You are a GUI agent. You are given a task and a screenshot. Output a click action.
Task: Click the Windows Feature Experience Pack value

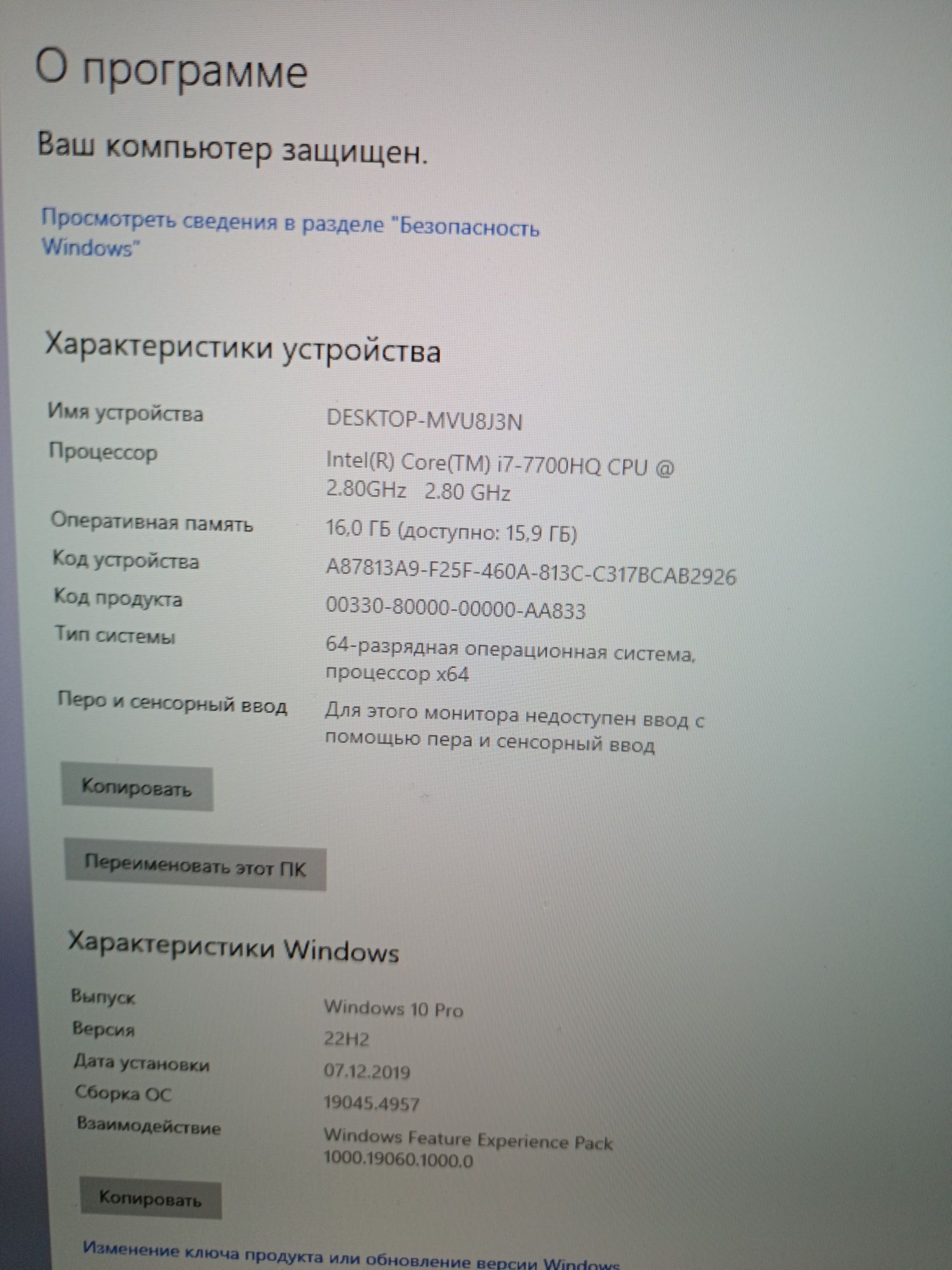coord(468,1149)
